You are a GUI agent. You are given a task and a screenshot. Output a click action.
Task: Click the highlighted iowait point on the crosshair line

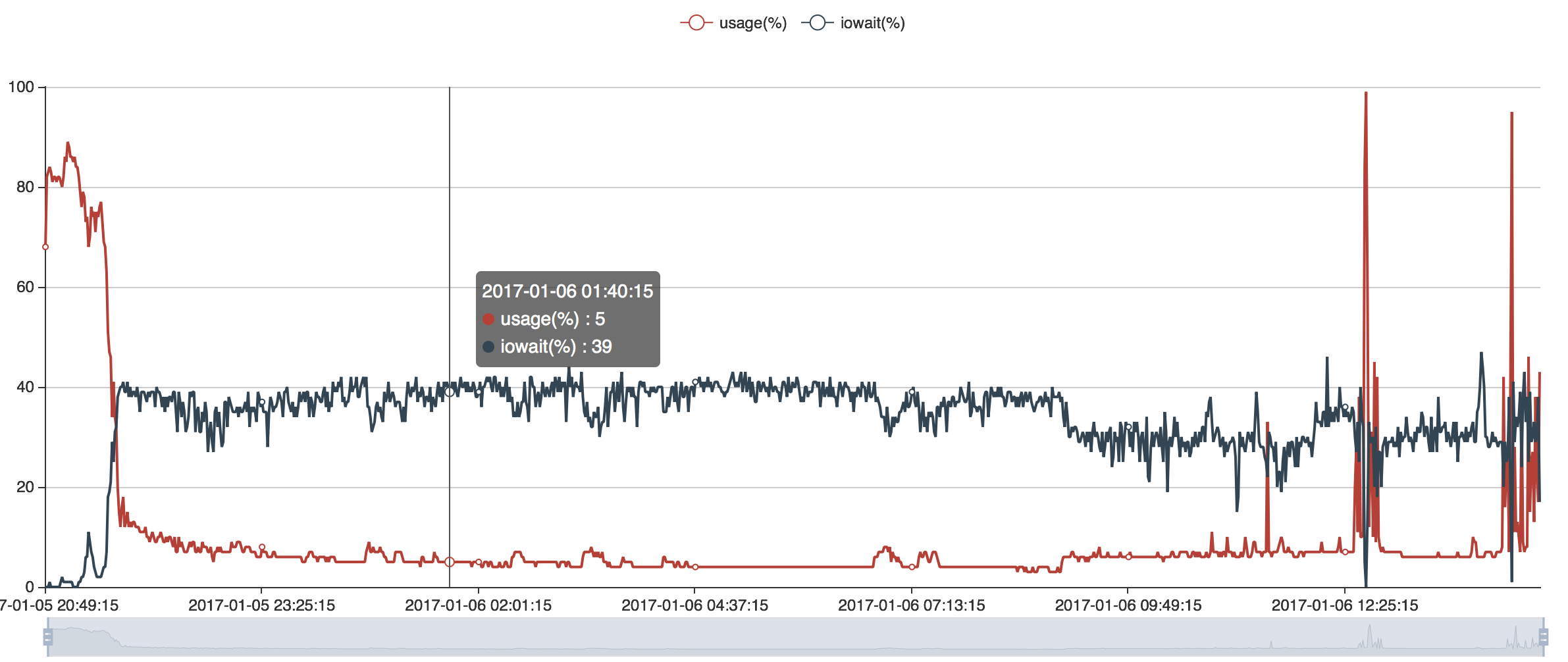(x=450, y=392)
